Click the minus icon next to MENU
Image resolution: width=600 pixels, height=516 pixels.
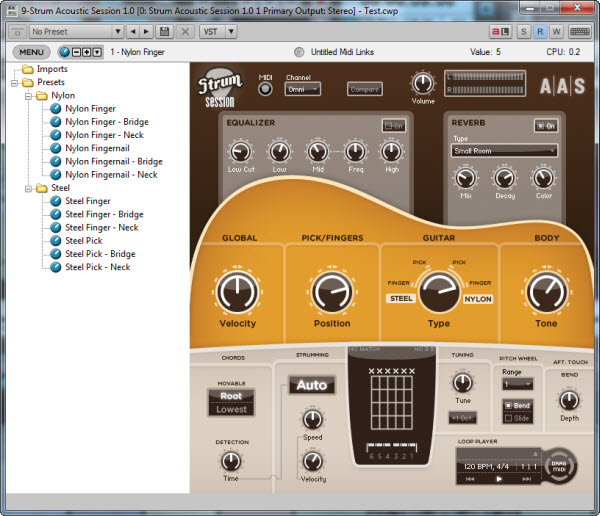pos(77,52)
